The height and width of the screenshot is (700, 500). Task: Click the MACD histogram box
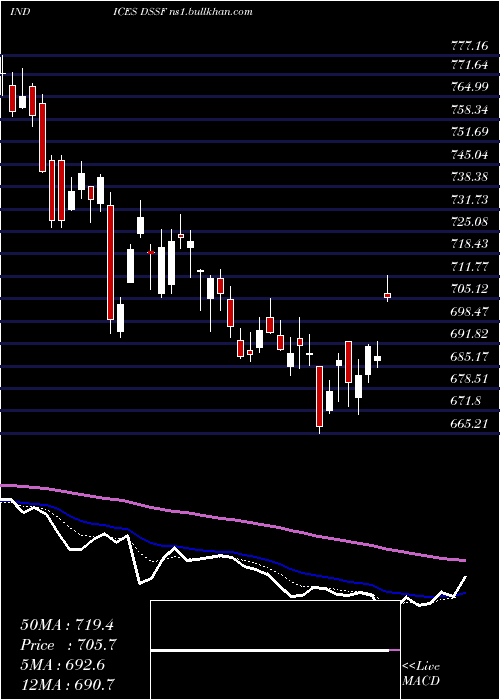click(275, 650)
